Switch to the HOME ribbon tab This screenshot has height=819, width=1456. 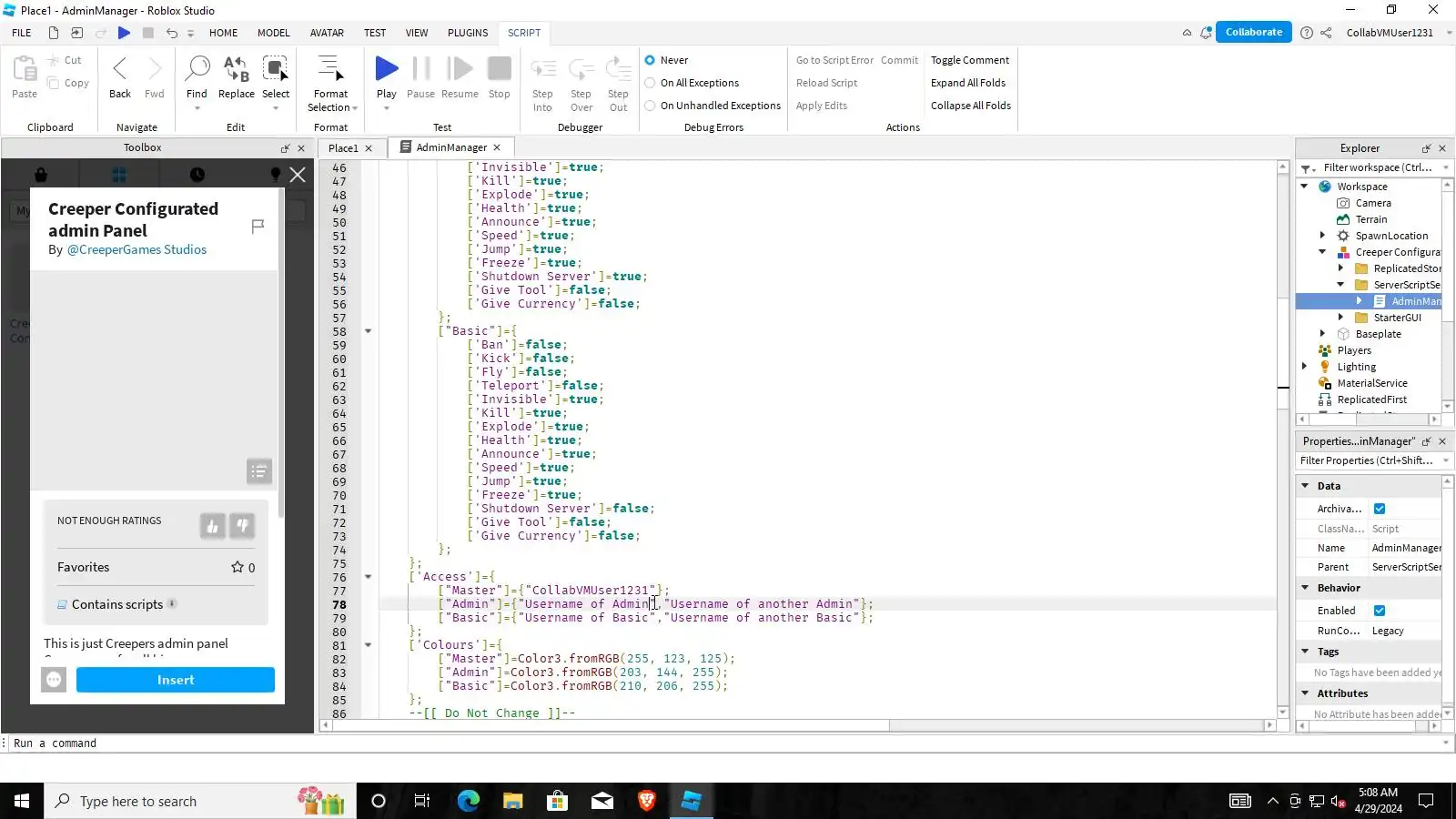coord(223,33)
